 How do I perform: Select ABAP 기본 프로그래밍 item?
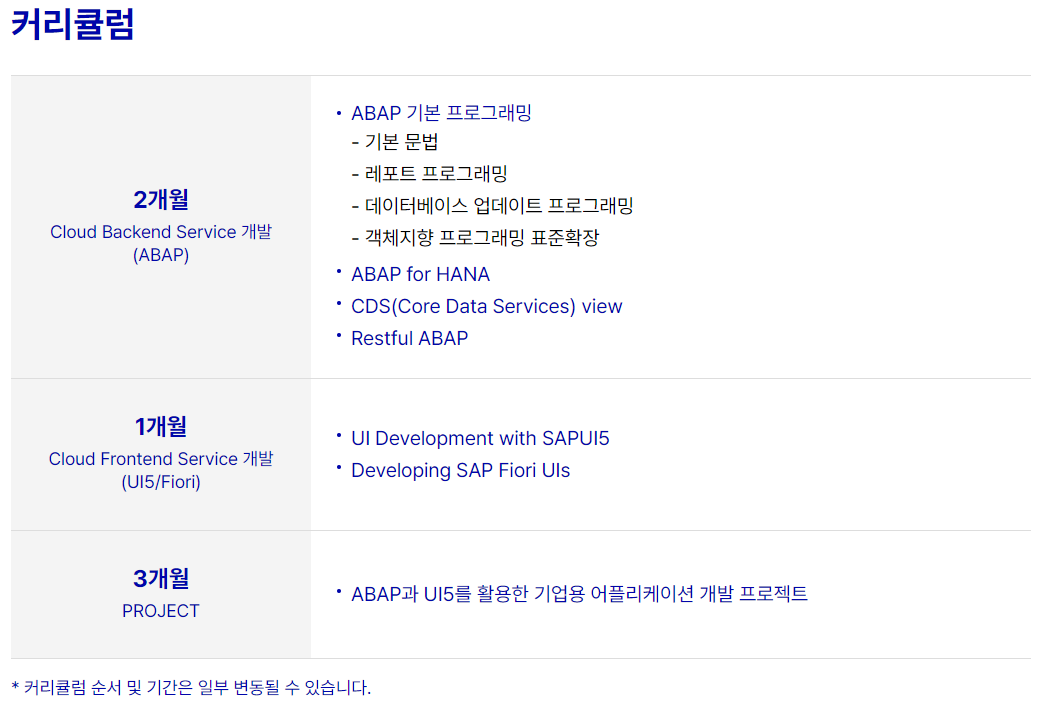[441, 113]
